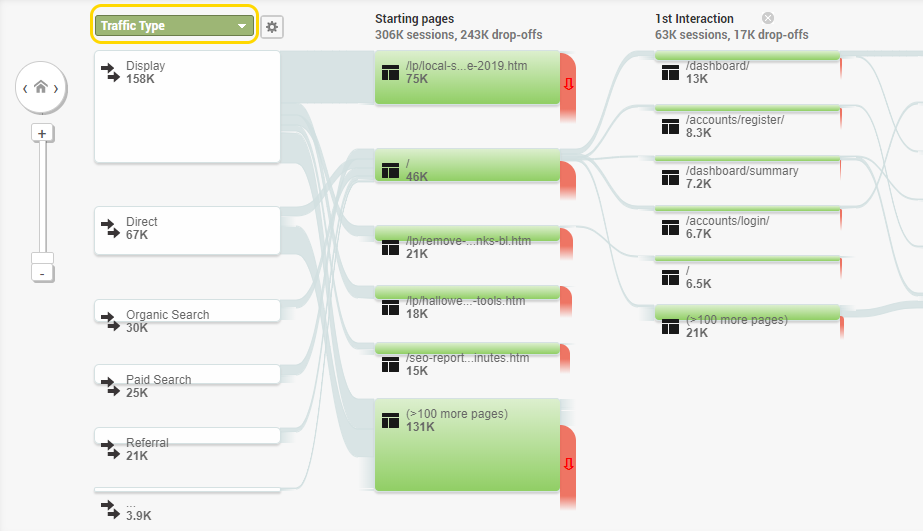
Task: Zoom out with the minus button
Action: pos(42,274)
